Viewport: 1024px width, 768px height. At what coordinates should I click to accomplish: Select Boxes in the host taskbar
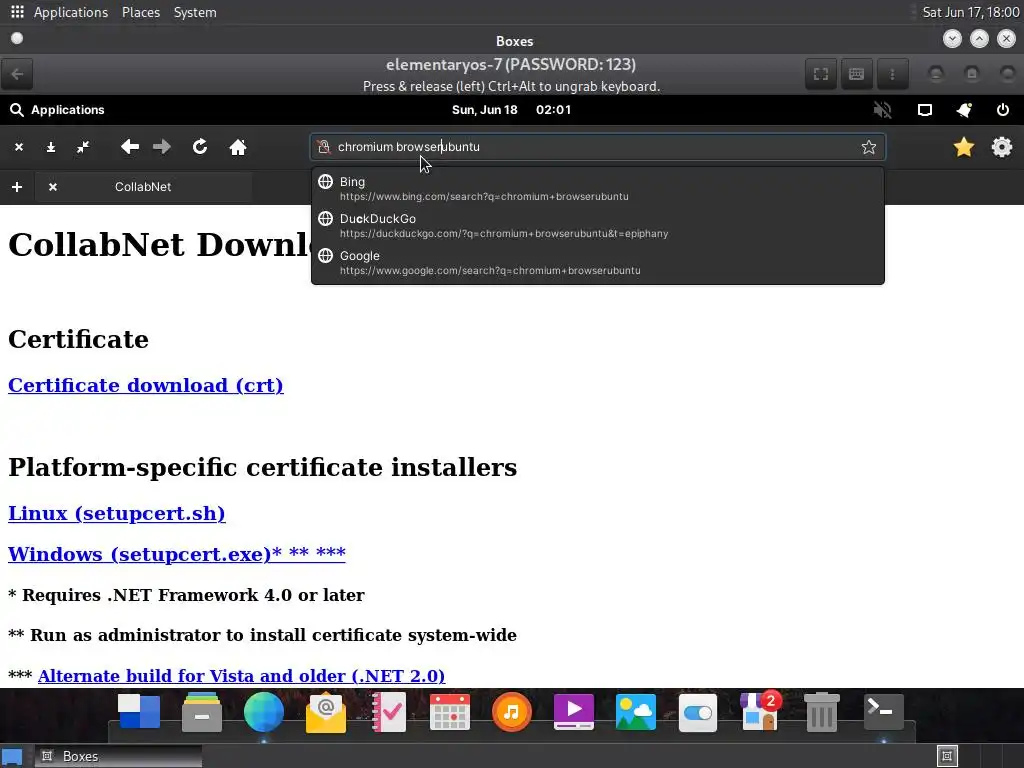click(x=118, y=756)
